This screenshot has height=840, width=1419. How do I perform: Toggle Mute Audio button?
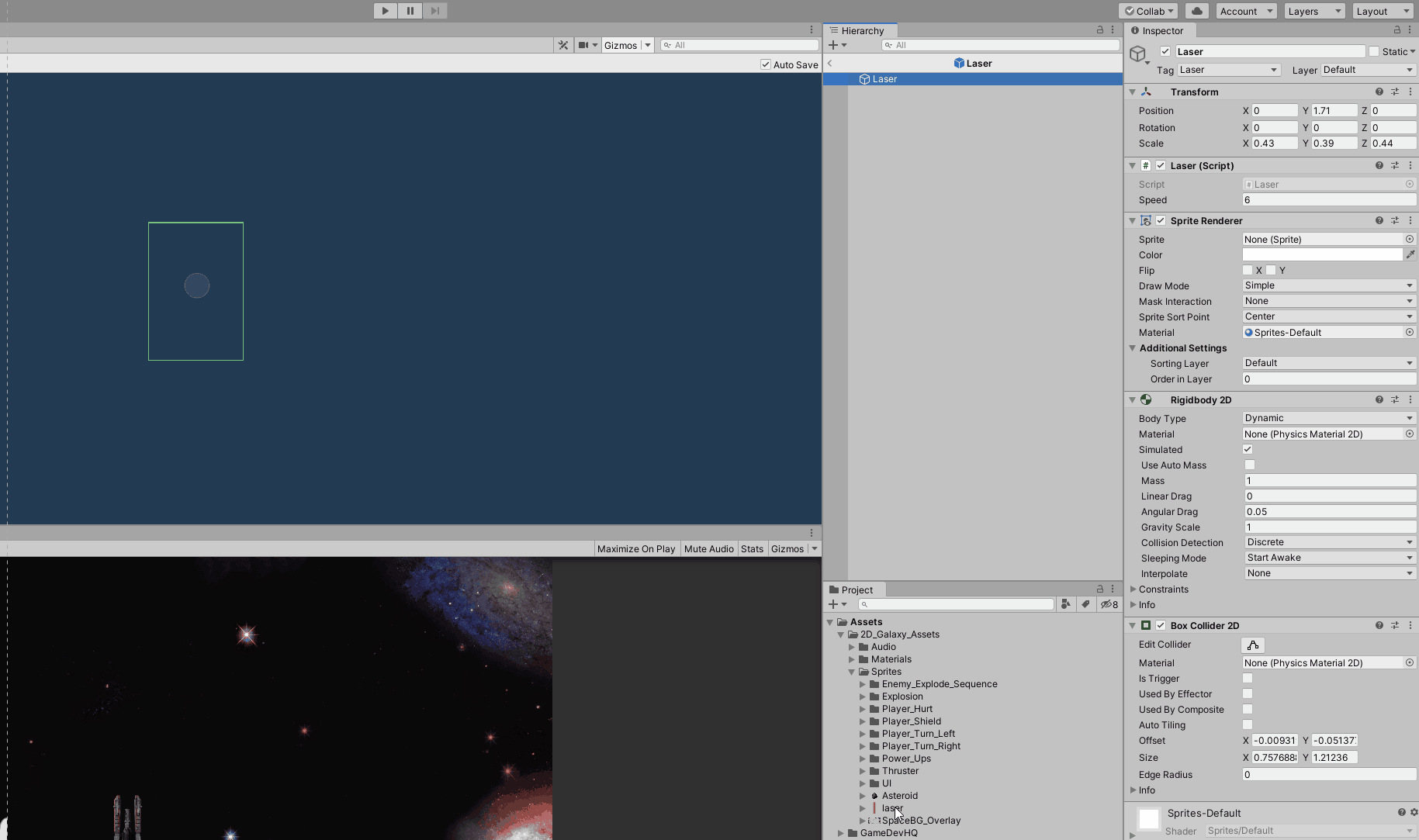(x=708, y=549)
